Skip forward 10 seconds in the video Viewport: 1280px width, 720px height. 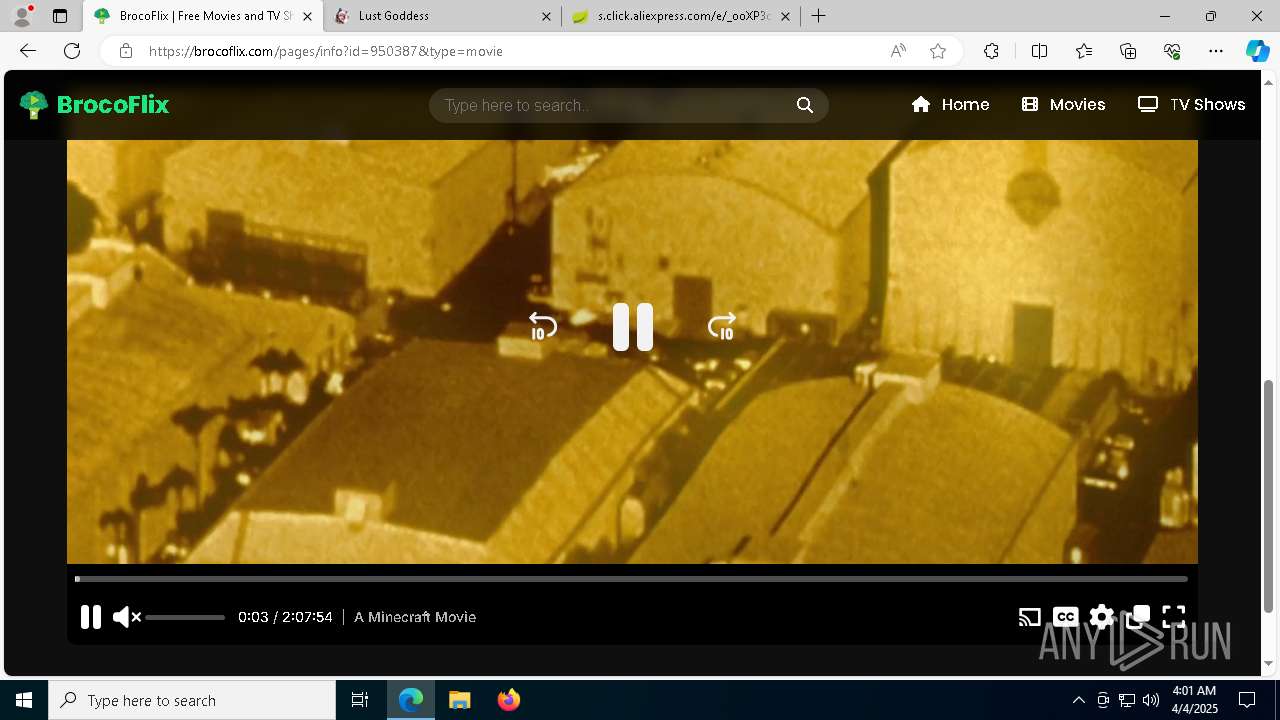coord(721,327)
